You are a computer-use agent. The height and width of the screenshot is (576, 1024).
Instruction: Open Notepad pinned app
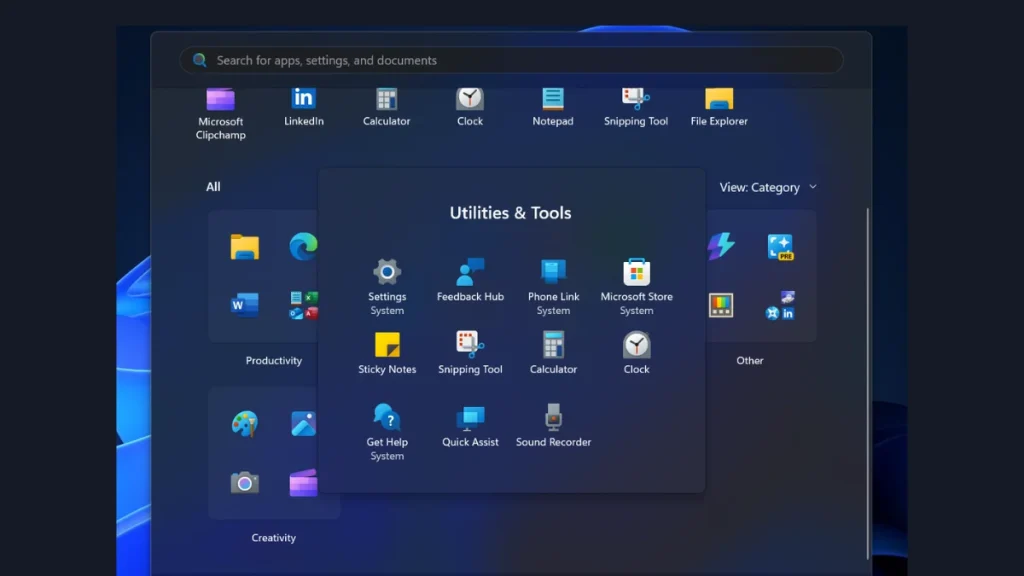tap(552, 107)
